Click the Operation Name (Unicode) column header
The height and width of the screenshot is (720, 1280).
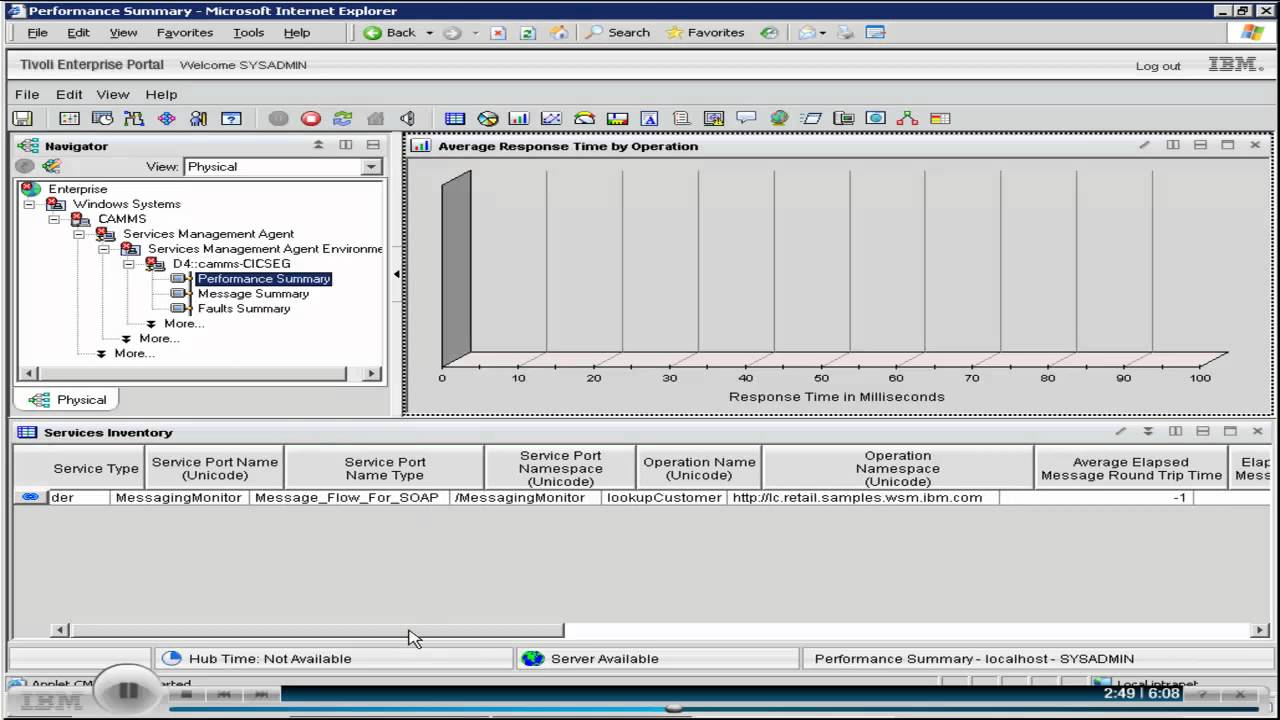699,468
